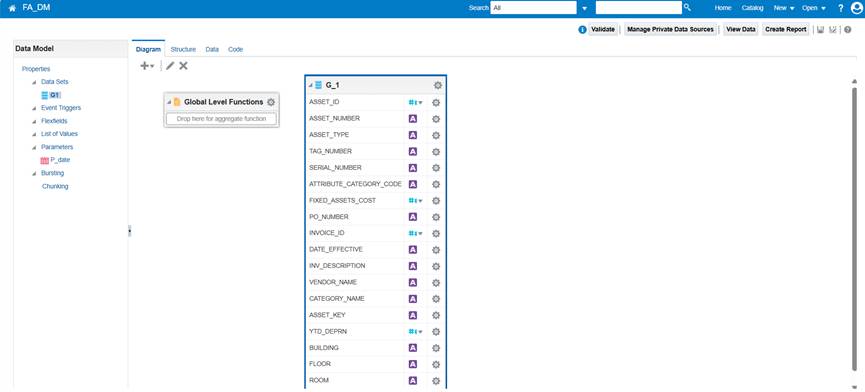Open gear menu for TAG_NUMBER row

pos(435,151)
